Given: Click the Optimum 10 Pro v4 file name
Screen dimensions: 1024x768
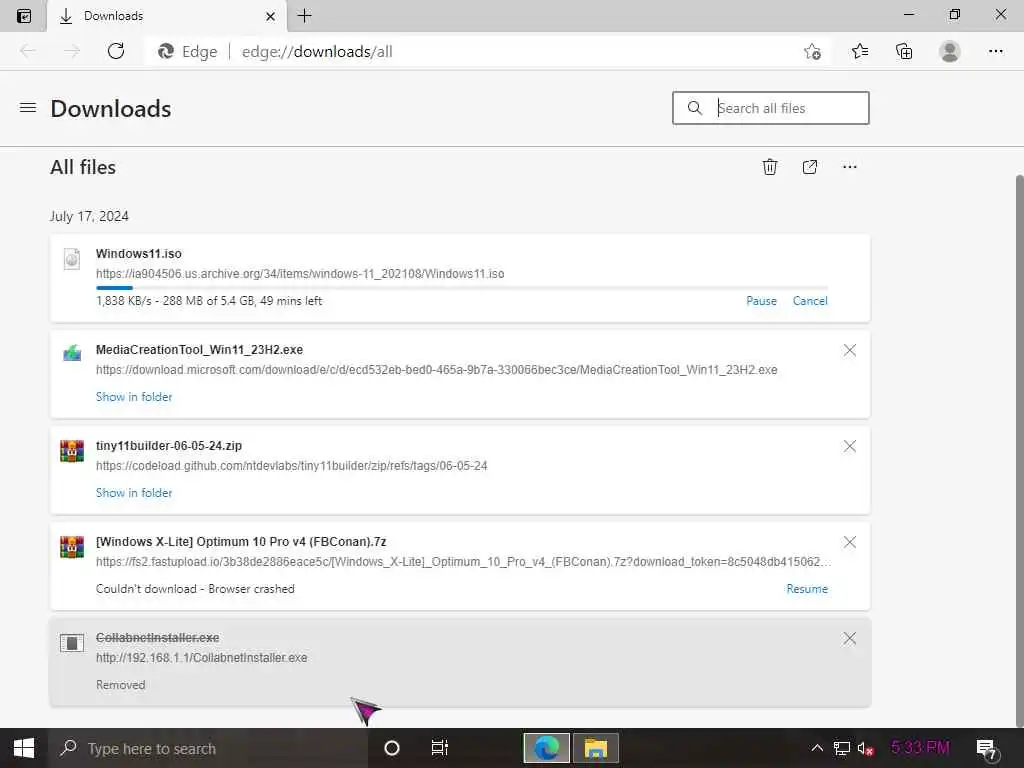Looking at the screenshot, I should pos(241,541).
